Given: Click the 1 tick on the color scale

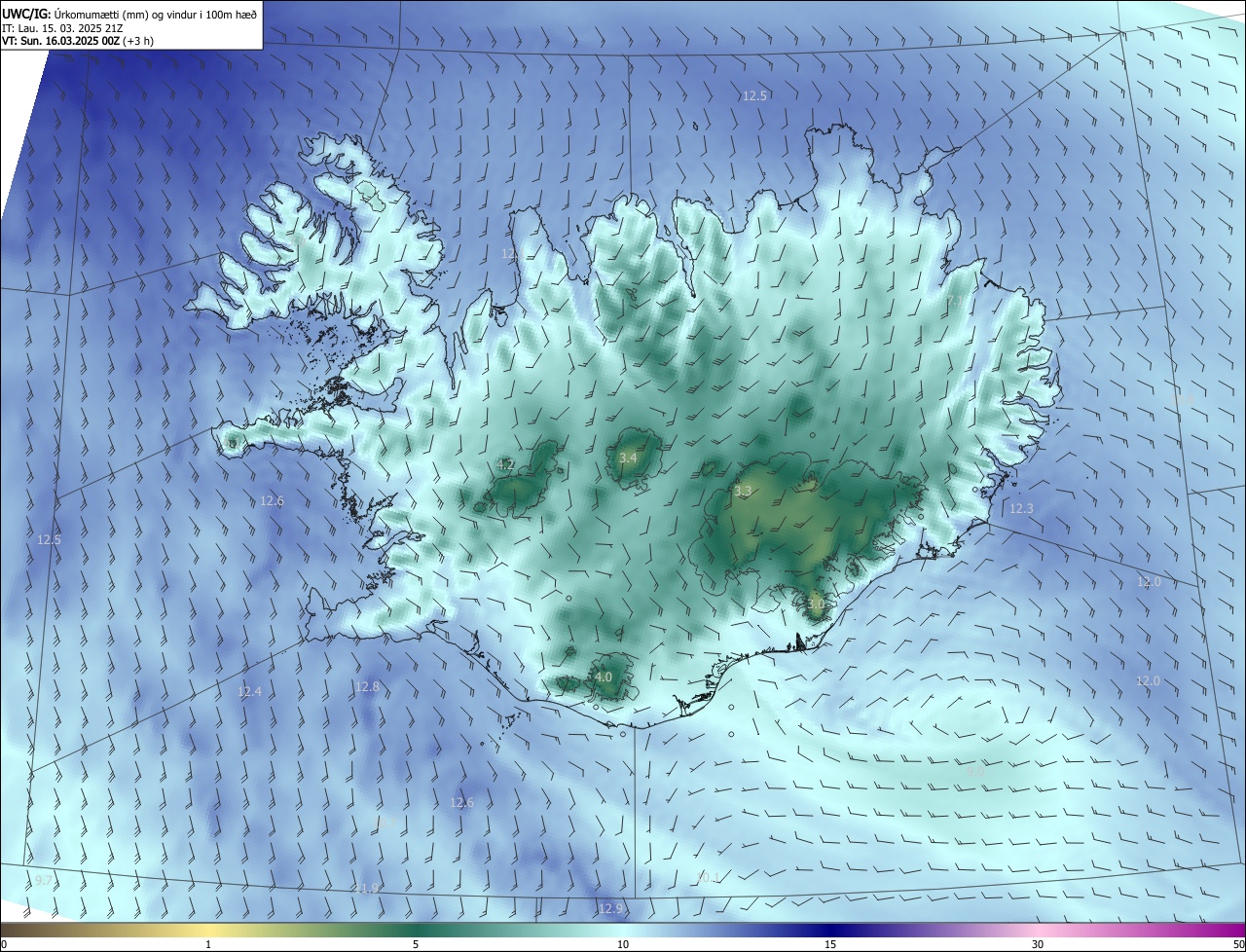Looking at the screenshot, I should 208,944.
